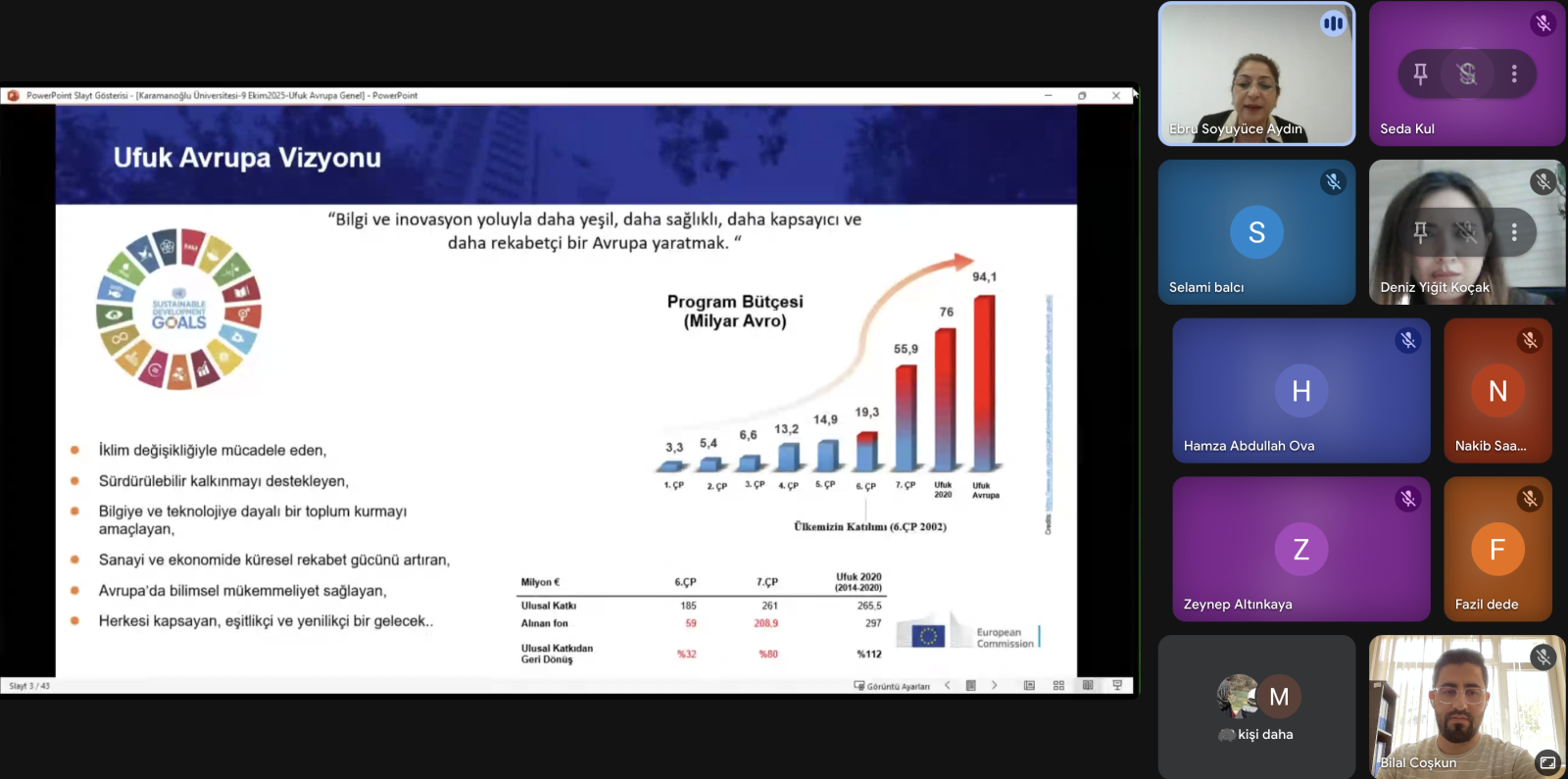The image size is (1568, 779).
Task: Click the 'Slayt 3 / 43' slide indicator
Action: 29,686
